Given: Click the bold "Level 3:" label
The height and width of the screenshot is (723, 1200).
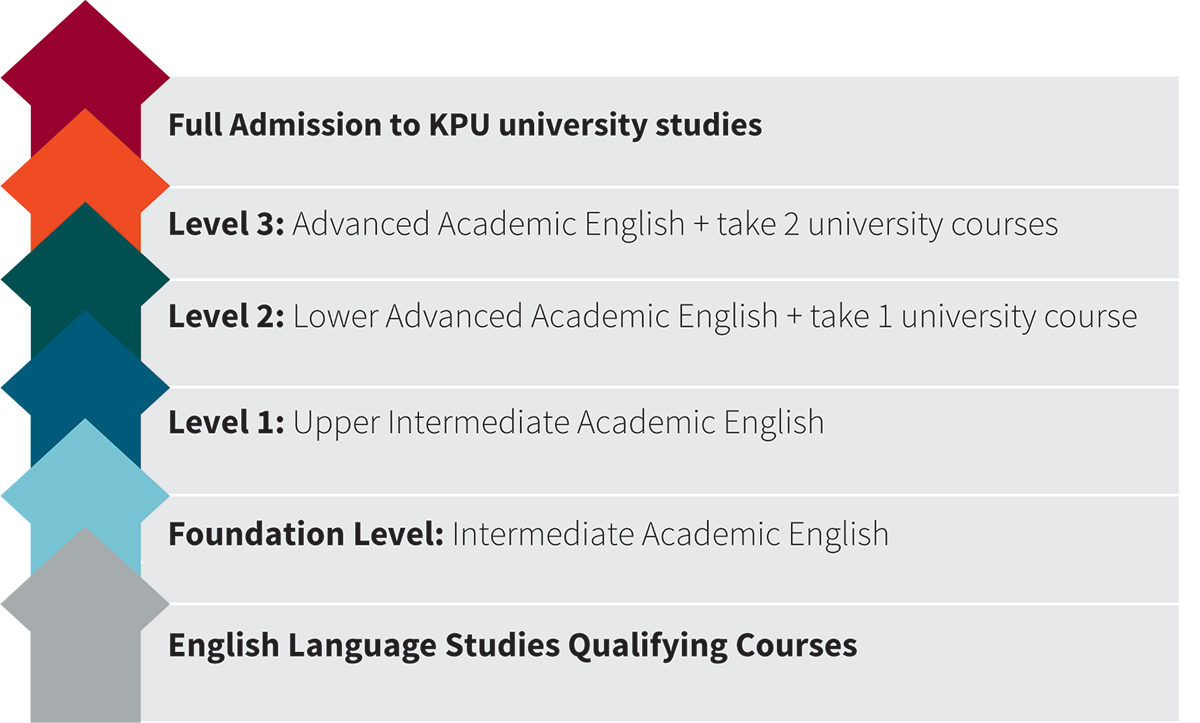Looking at the screenshot, I should 227,224.
